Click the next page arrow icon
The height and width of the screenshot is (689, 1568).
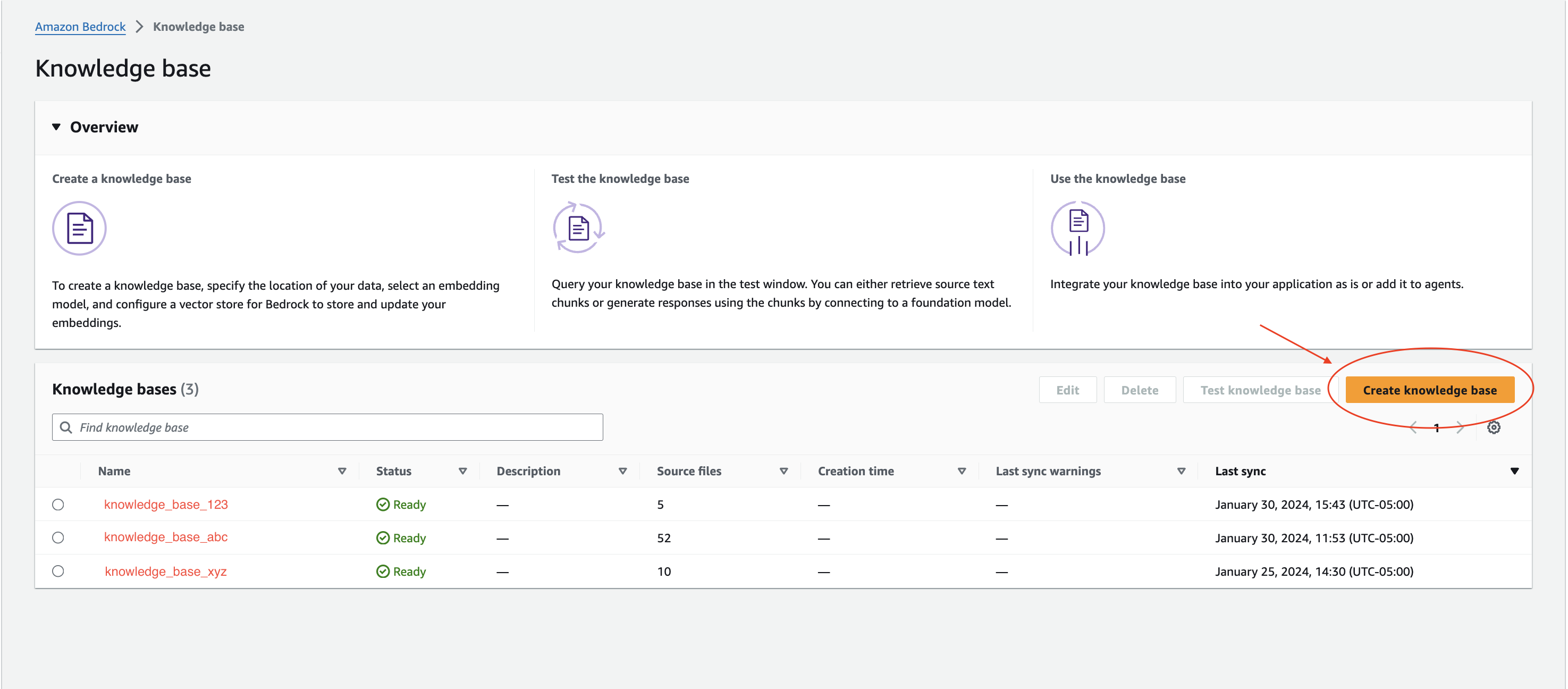[1460, 427]
